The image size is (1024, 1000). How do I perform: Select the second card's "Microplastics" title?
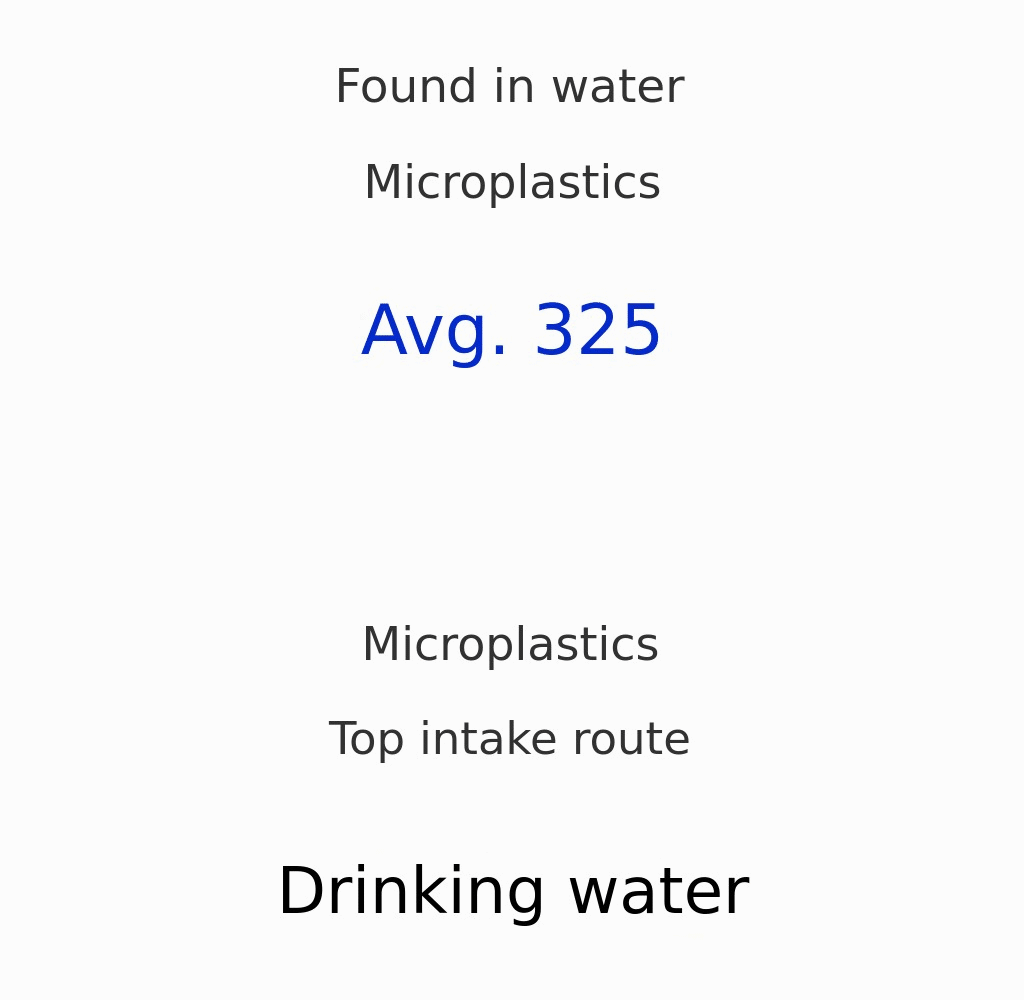[510, 646]
